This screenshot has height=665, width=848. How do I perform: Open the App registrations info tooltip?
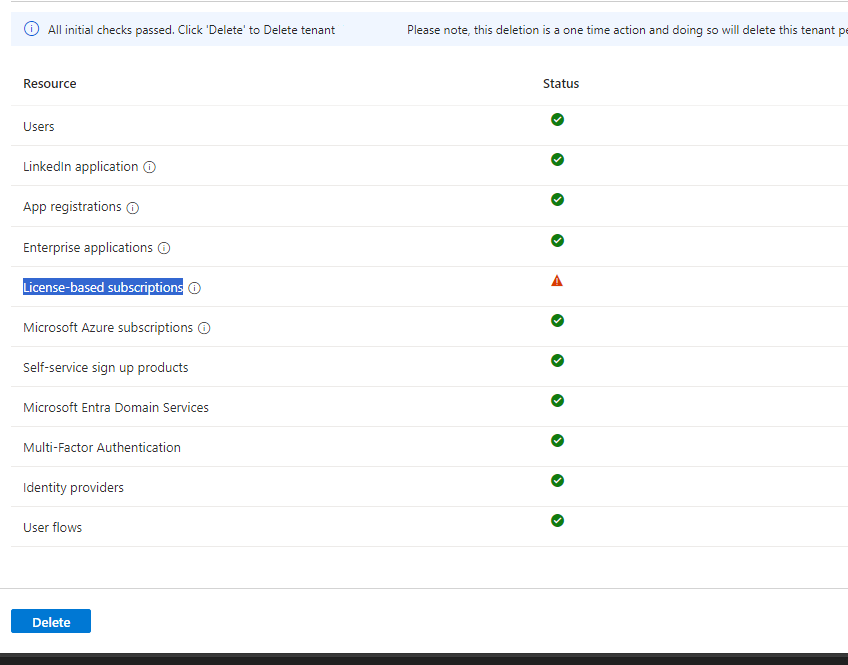click(x=133, y=207)
